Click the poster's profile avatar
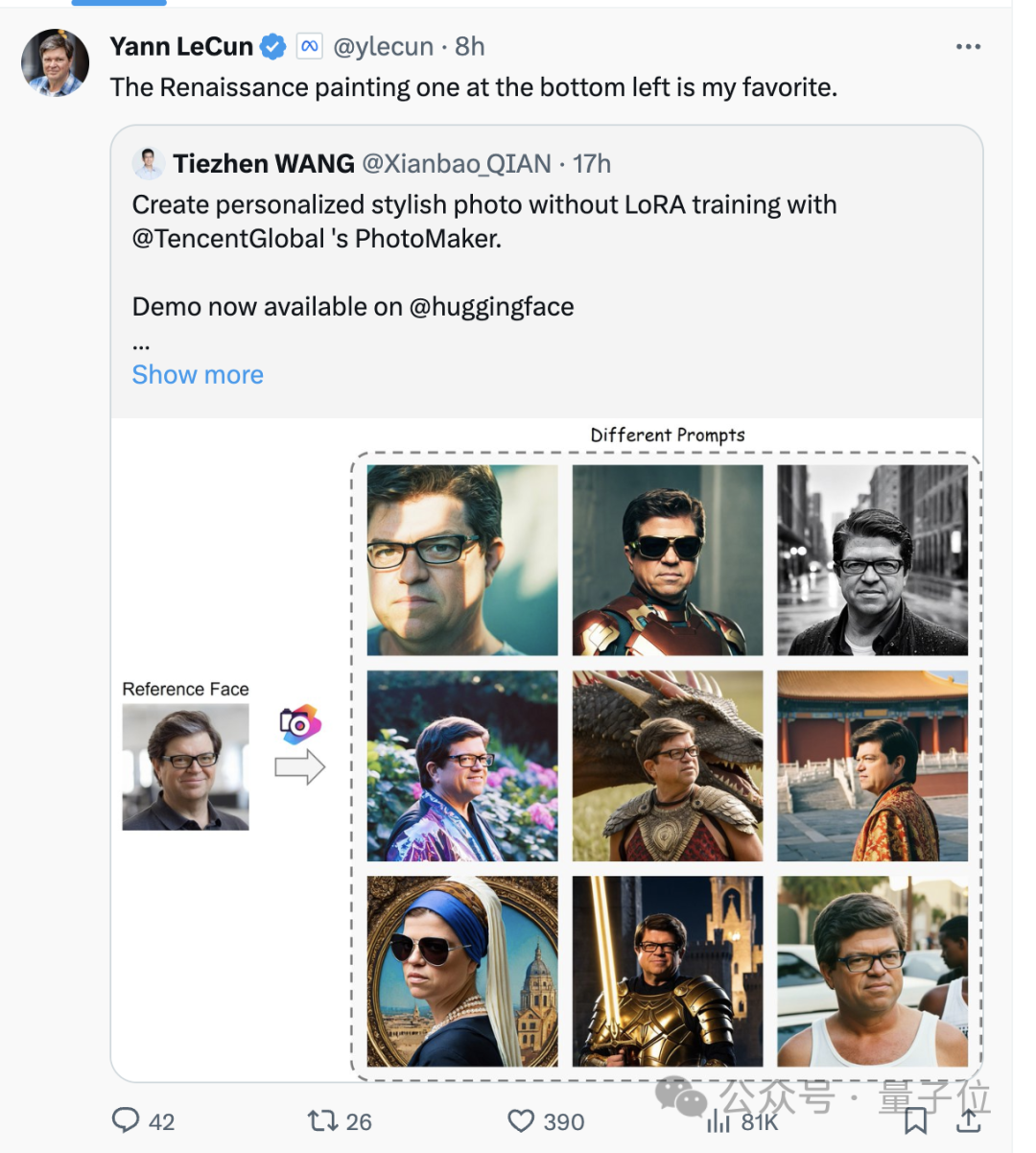The width and height of the screenshot is (1036, 1153). [56, 63]
